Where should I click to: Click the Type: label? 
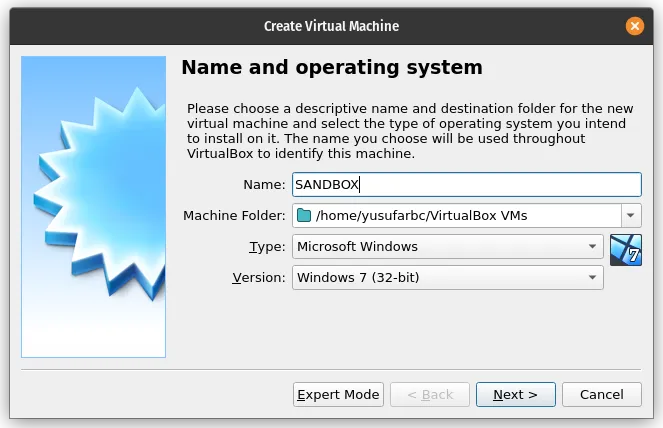(x=267, y=247)
